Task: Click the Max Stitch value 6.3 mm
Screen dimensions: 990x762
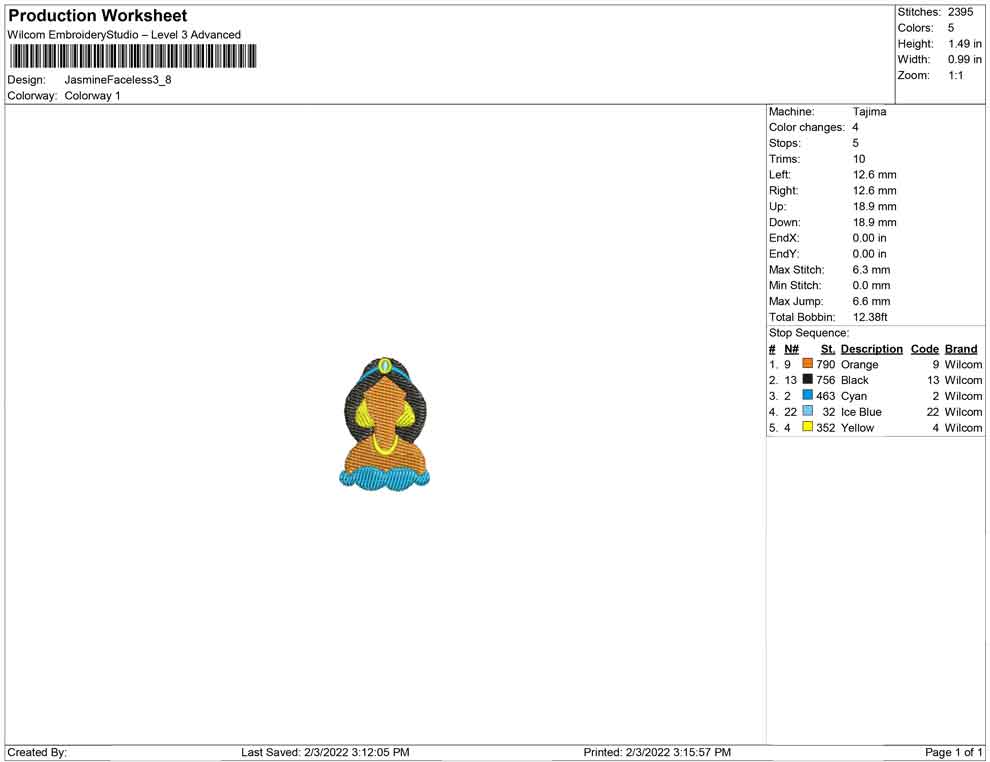Action: [x=871, y=270]
